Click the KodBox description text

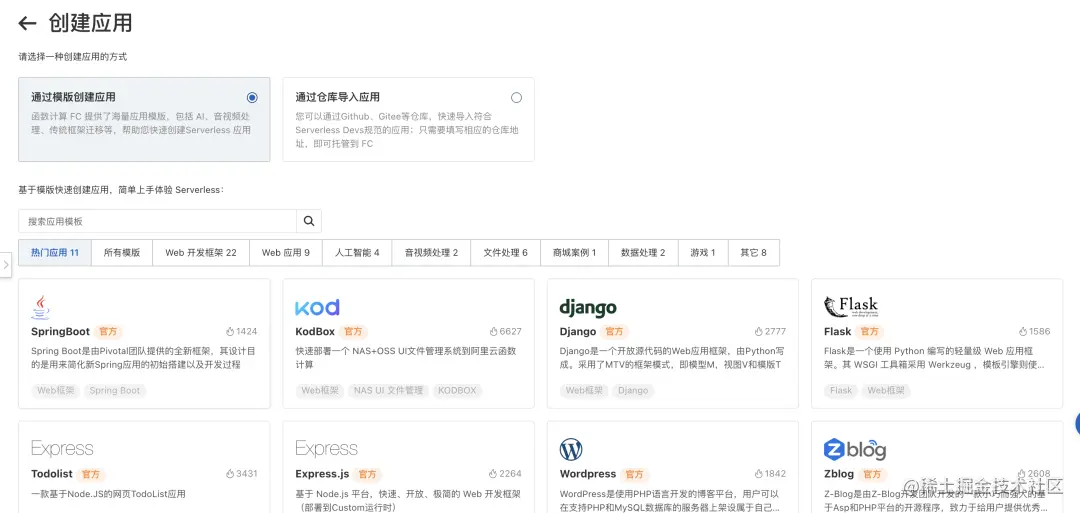click(x=405, y=357)
